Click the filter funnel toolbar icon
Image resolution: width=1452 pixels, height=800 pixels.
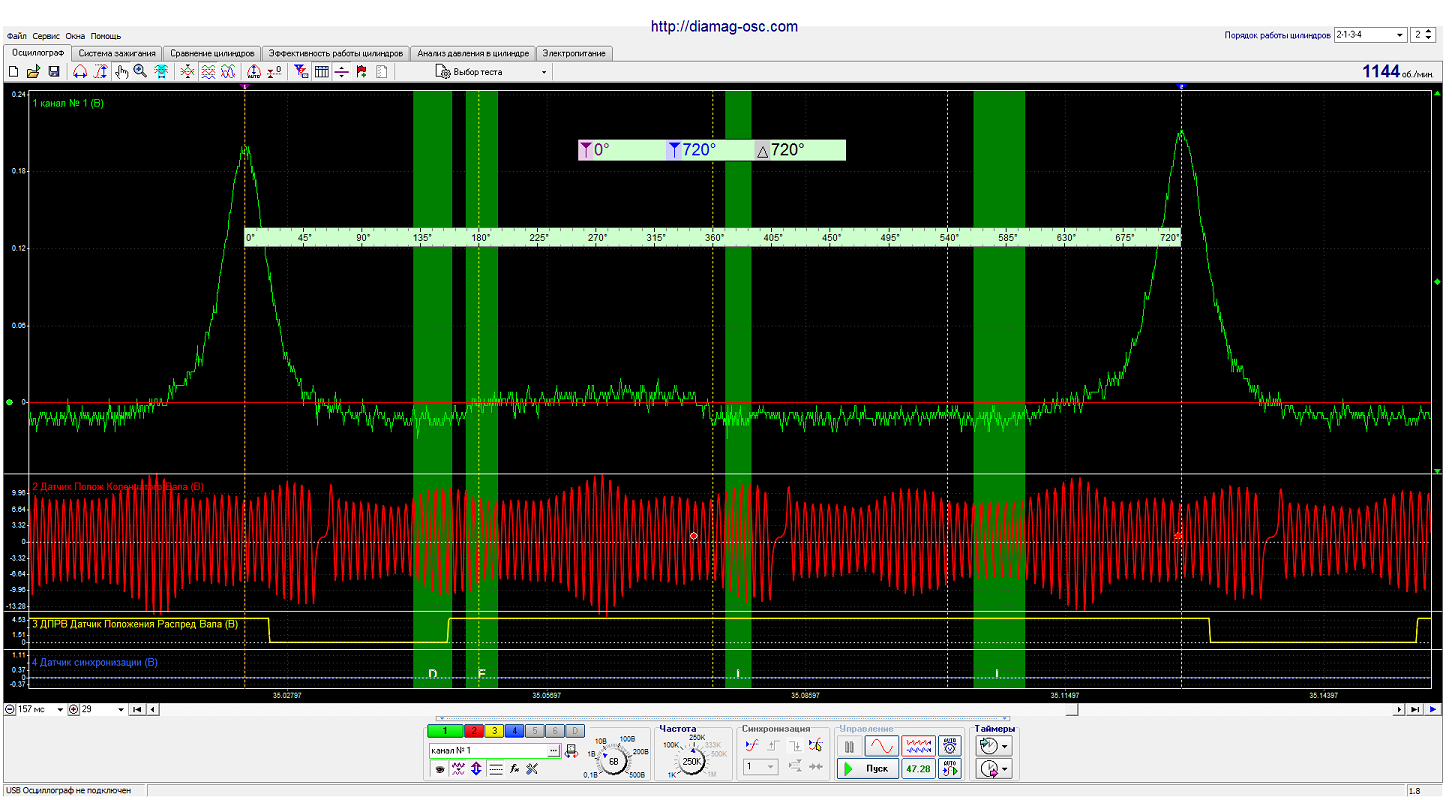pos(301,71)
